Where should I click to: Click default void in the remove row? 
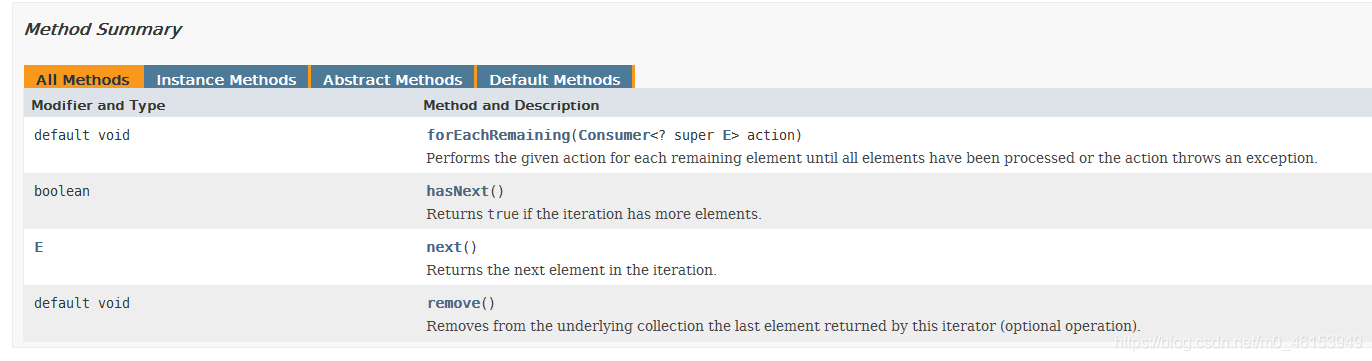pos(82,303)
